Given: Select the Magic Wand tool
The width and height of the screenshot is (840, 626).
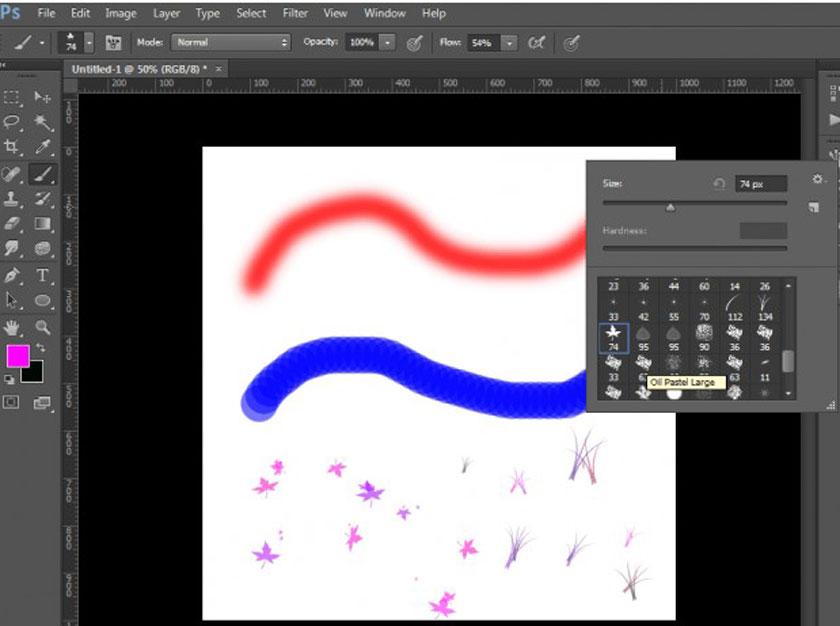Looking at the screenshot, I should tap(43, 122).
